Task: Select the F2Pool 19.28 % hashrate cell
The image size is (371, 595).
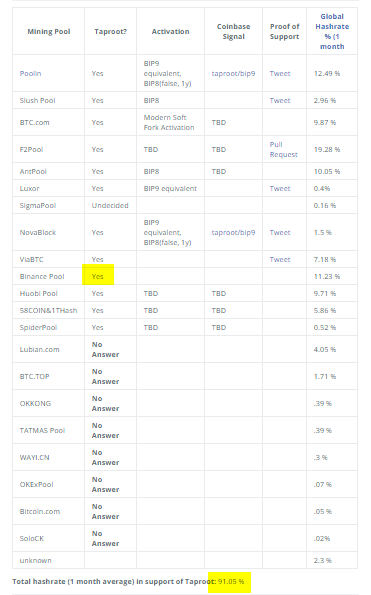Action: 327,150
